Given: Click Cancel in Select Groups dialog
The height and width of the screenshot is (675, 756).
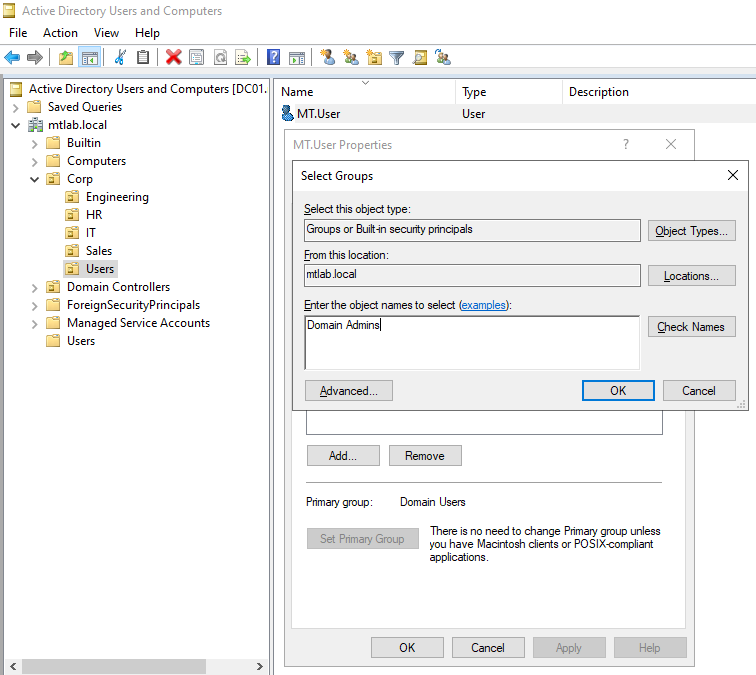Looking at the screenshot, I should point(699,391).
